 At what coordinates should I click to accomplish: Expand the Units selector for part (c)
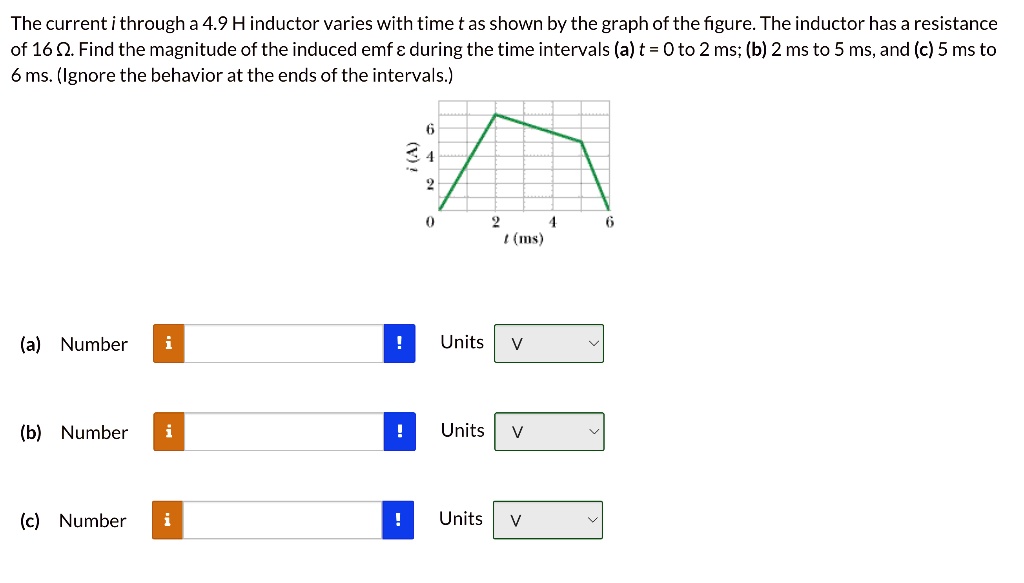point(547,519)
